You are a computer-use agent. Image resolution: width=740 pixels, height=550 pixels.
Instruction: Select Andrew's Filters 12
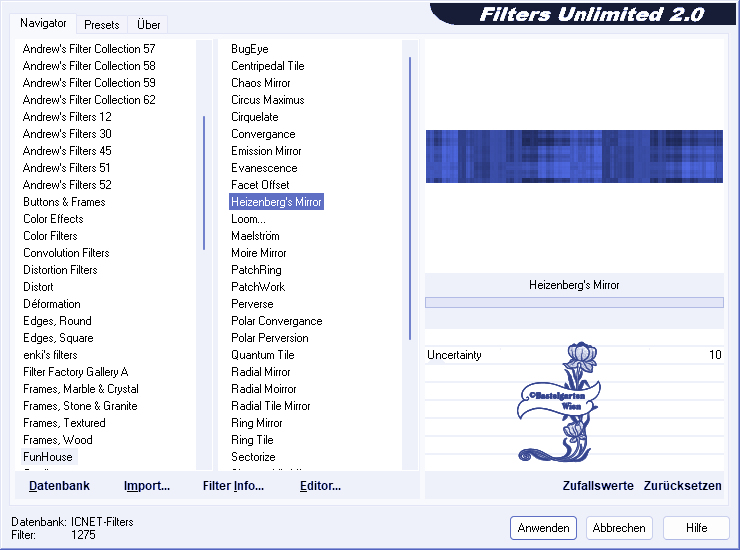[x=67, y=117]
